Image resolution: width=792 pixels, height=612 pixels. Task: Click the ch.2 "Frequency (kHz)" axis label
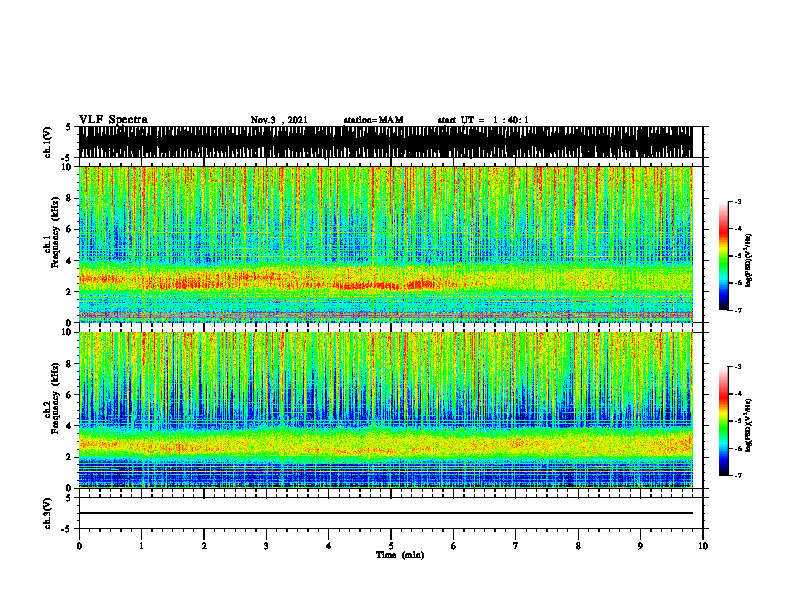point(56,398)
